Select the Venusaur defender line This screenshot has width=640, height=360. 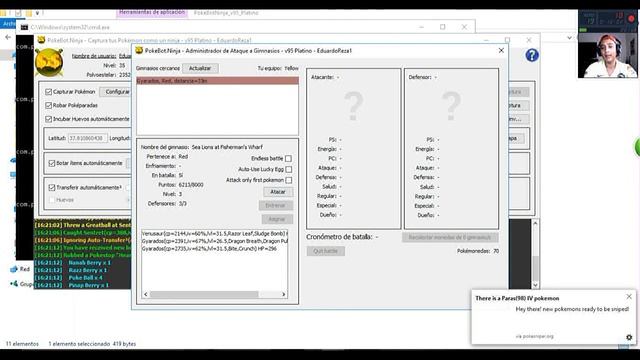click(215, 233)
